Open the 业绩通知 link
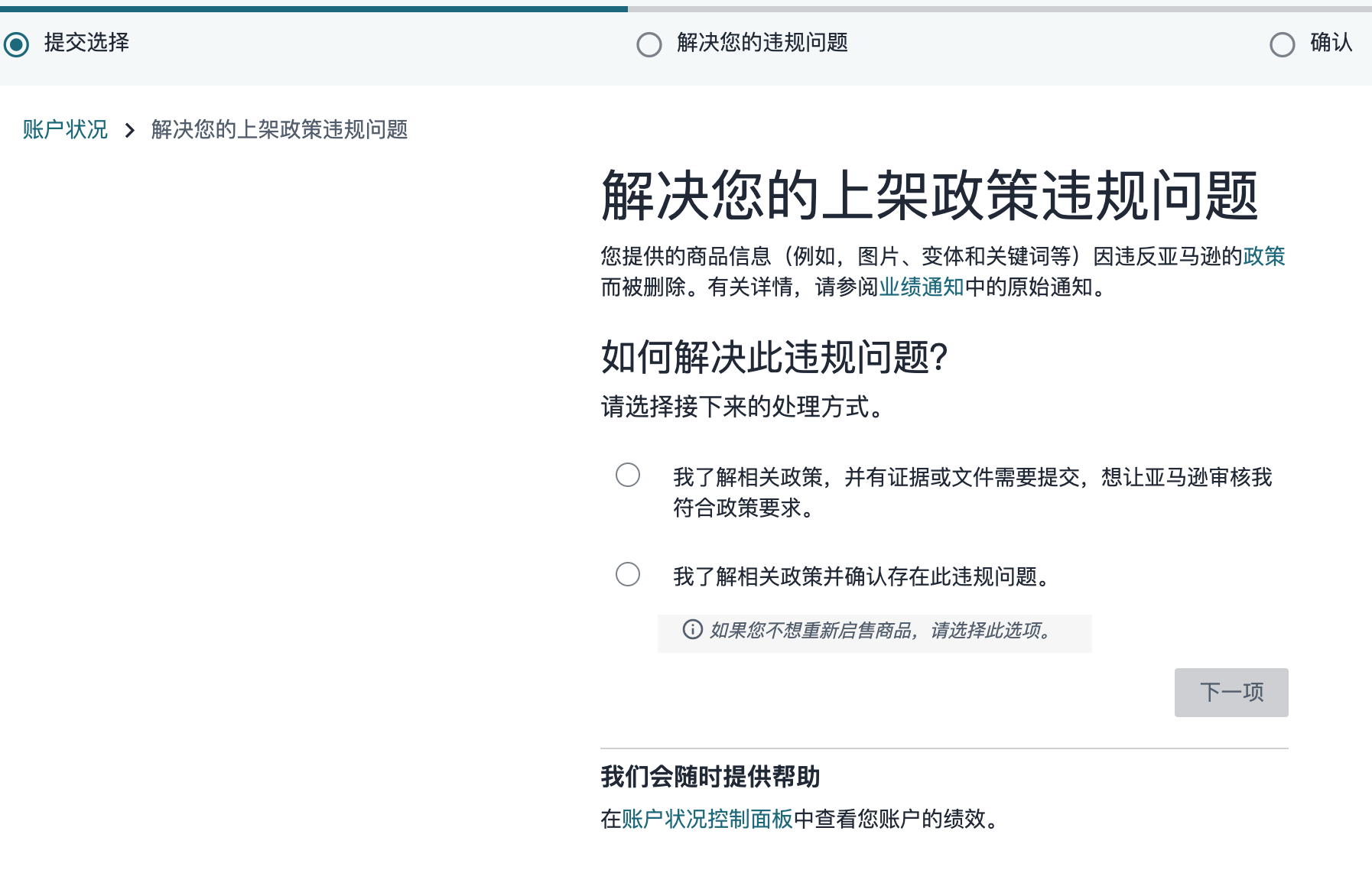The height and width of the screenshot is (870, 1372). [x=922, y=287]
